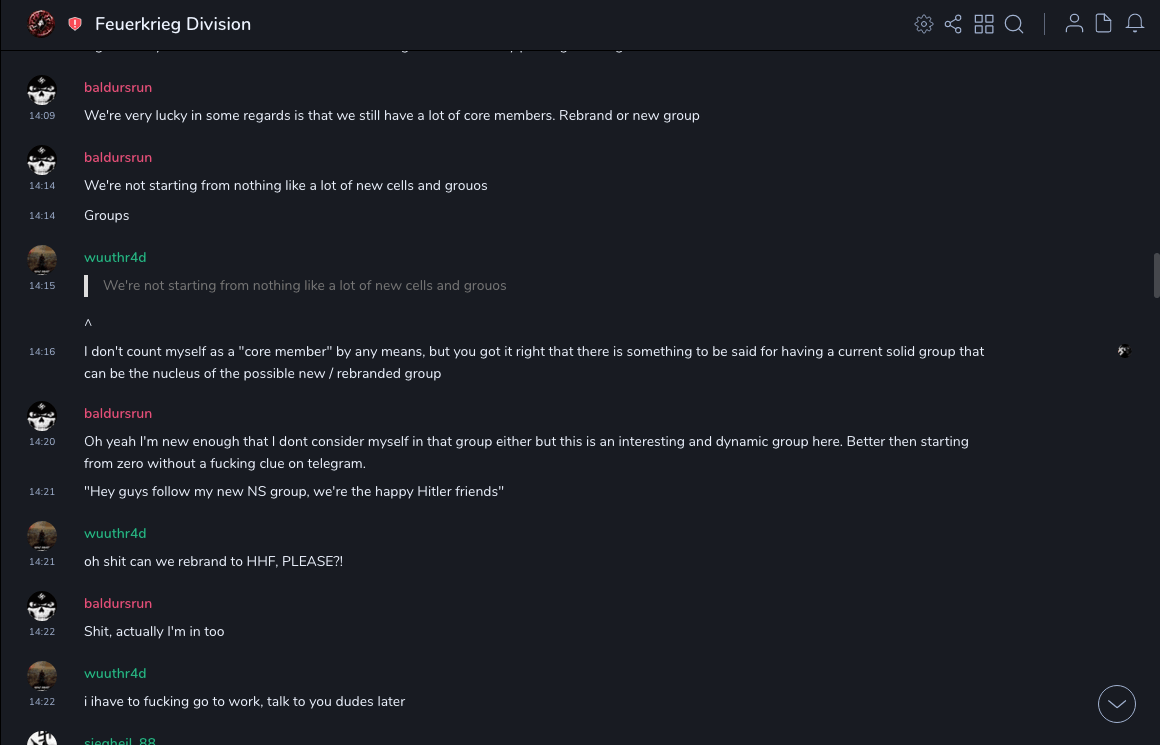Image resolution: width=1160 pixels, height=745 pixels.
Task: Open the shared files document icon
Action: [x=1104, y=24]
